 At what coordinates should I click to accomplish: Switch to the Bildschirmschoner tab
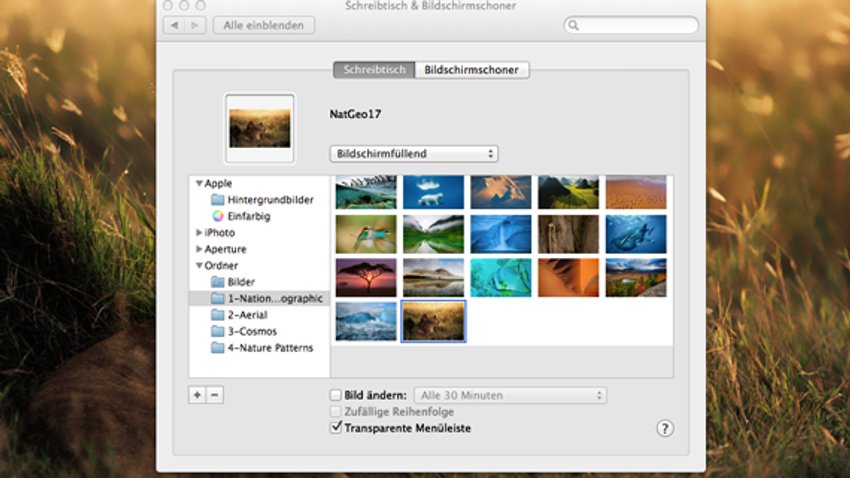472,69
